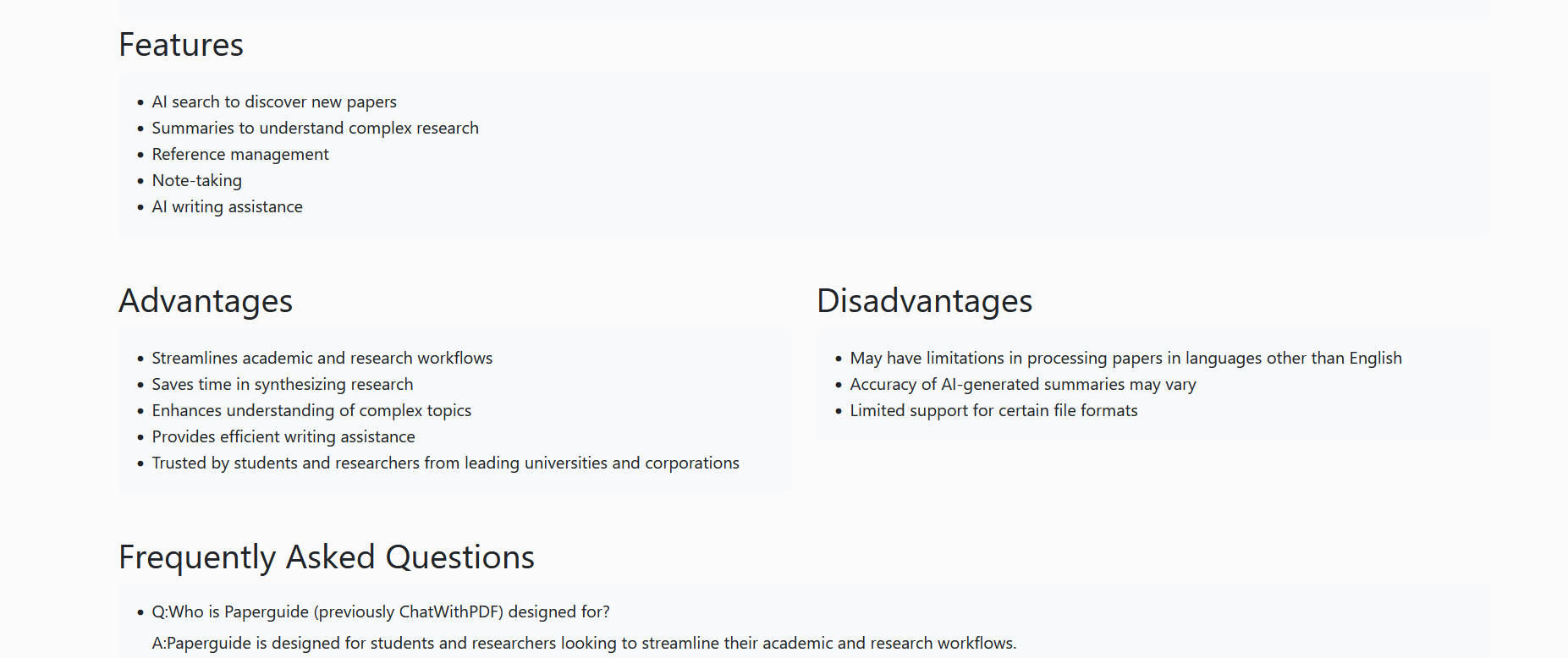Select 'Trusted by students and researchers' item
This screenshot has width=1568, height=658.
click(445, 463)
